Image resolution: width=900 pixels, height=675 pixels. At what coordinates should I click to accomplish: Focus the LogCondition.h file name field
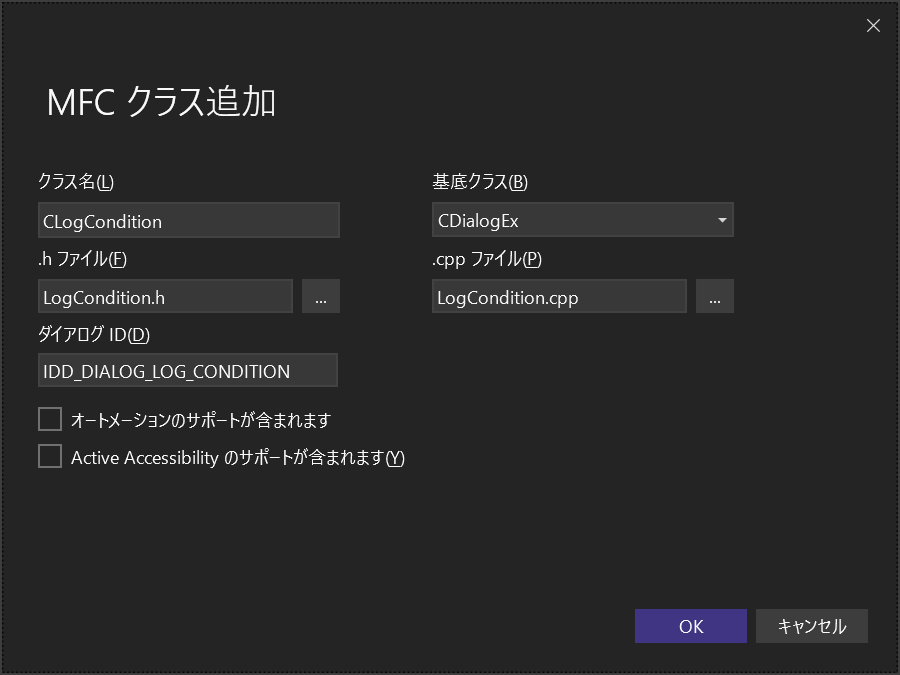point(165,297)
